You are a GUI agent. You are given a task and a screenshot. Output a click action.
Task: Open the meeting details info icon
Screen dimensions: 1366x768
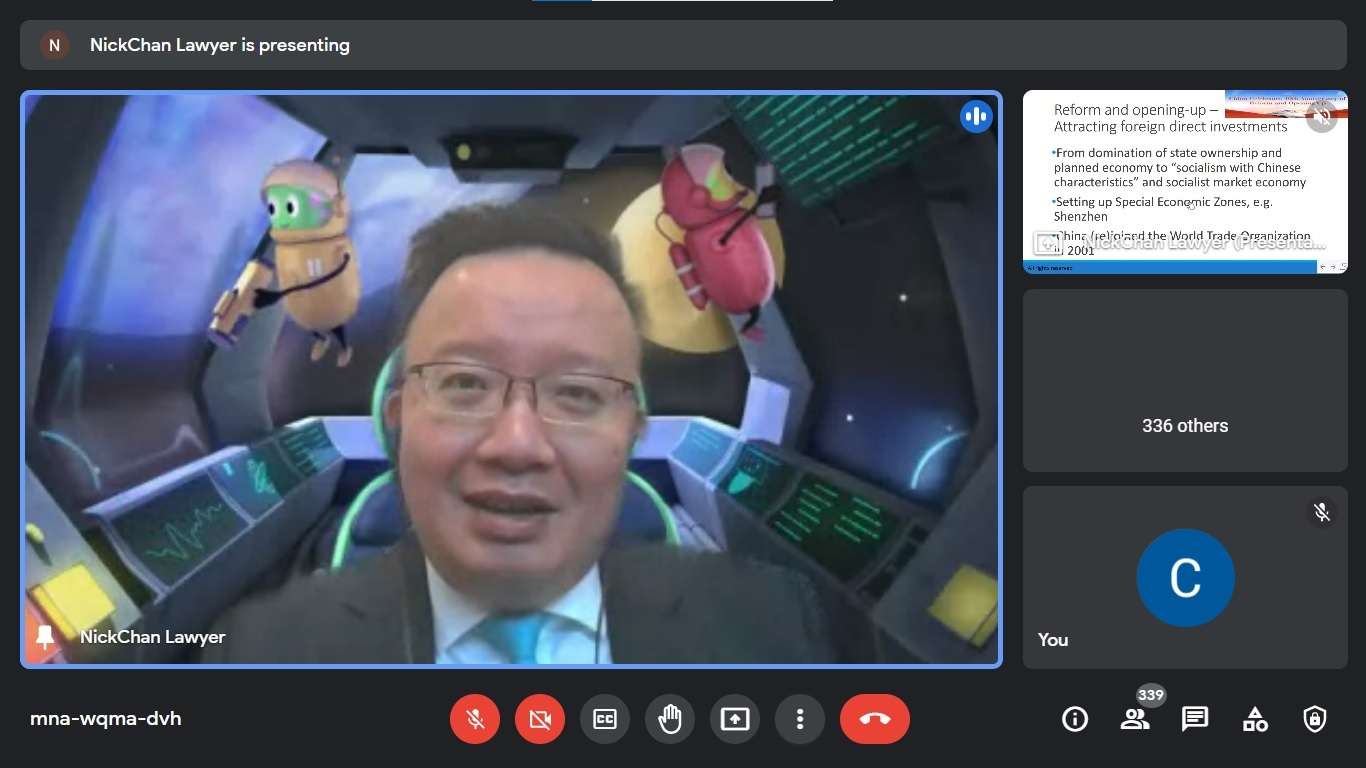(1075, 719)
